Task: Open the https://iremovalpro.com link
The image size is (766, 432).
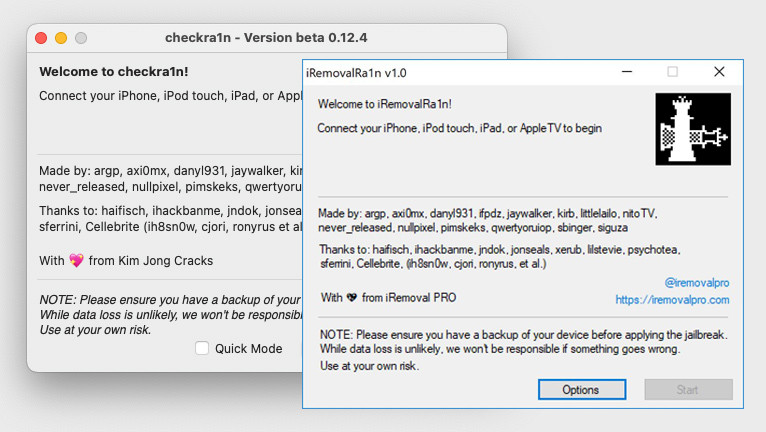Action: point(672,300)
